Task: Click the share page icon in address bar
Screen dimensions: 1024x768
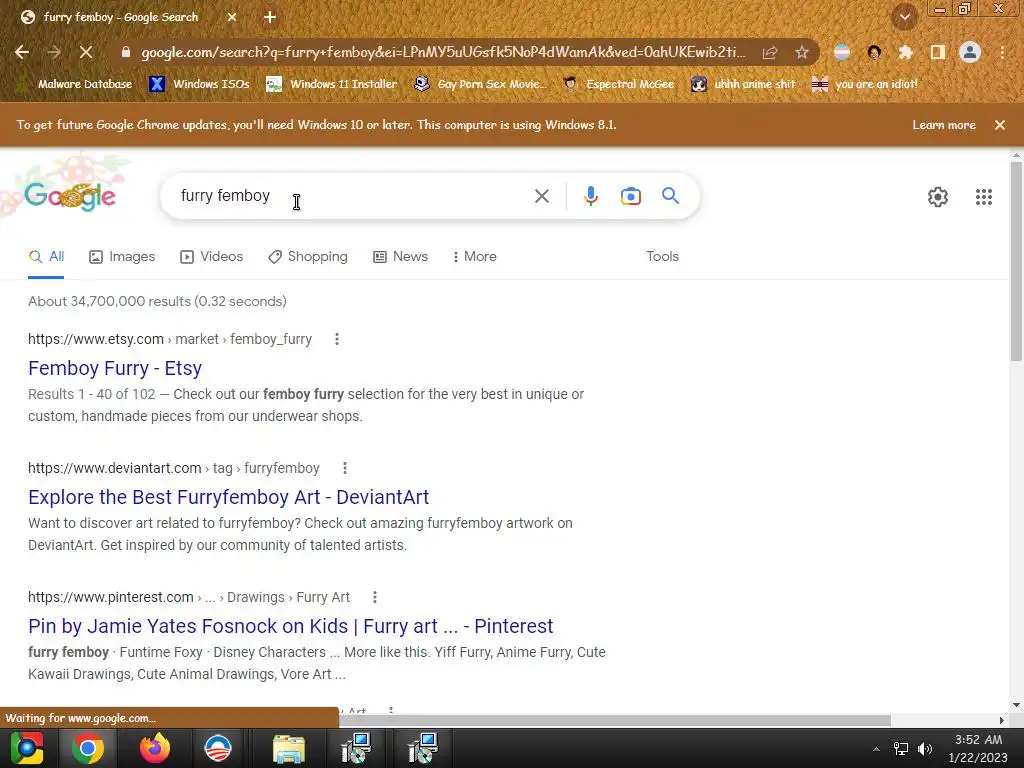Action: tap(771, 52)
